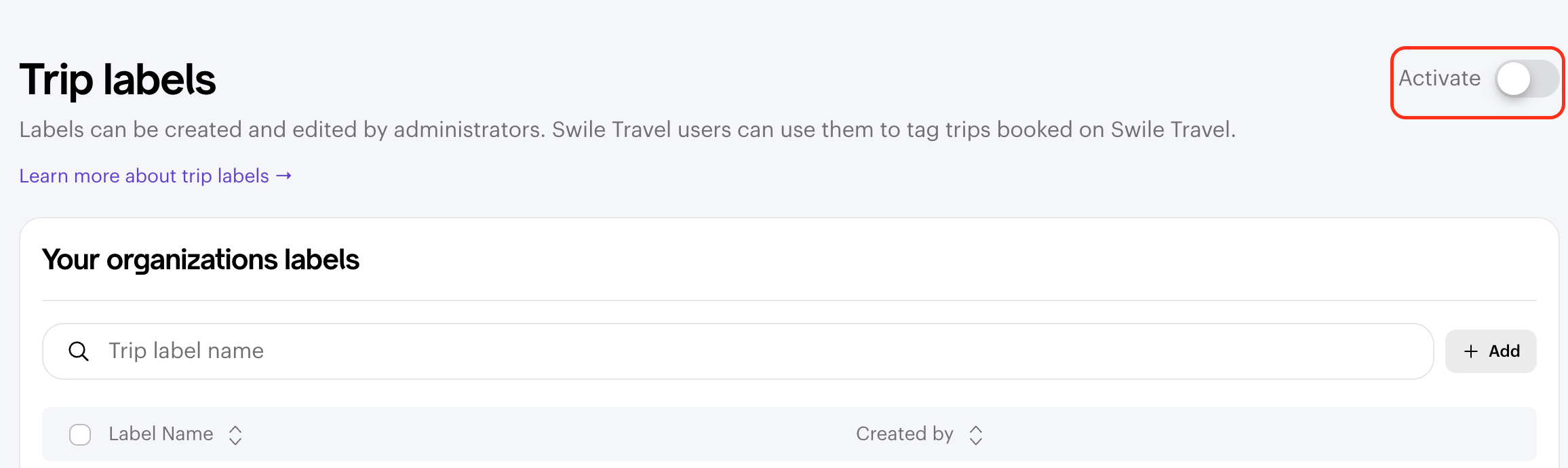Click the Created by sort arrows icon

[976, 435]
